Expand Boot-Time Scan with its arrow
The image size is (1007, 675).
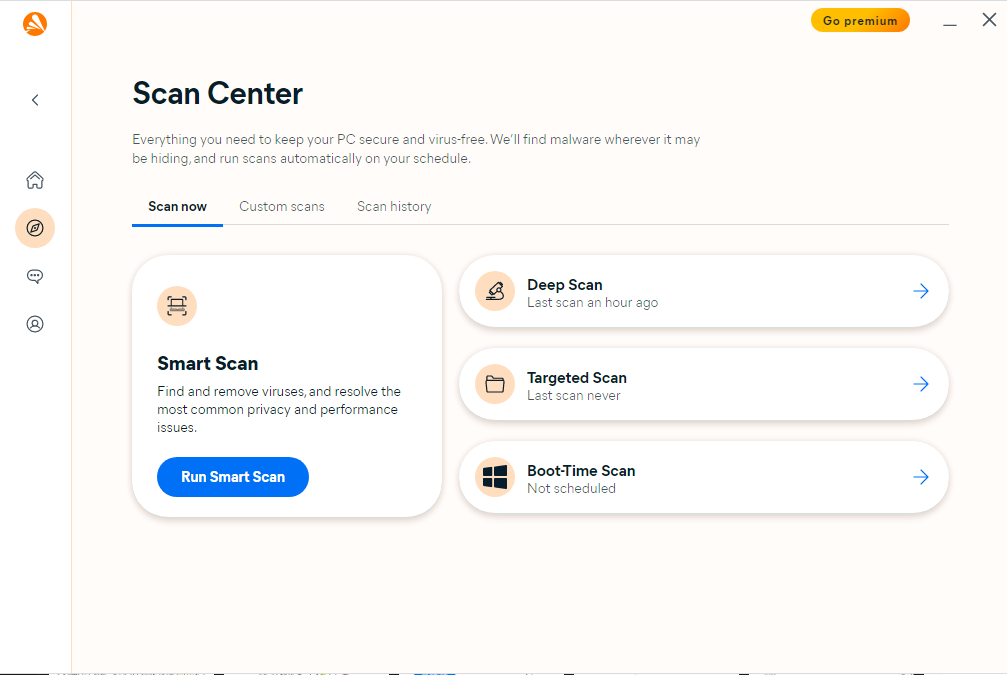point(921,477)
